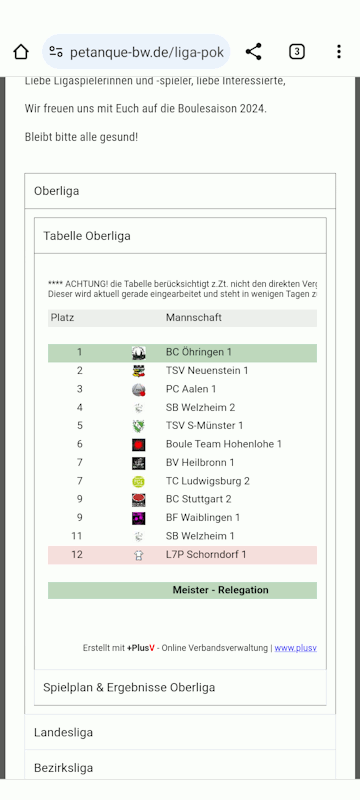Click the Meister - Relegation legend bar
Viewport: 360px width, 800px height.
[182, 590]
